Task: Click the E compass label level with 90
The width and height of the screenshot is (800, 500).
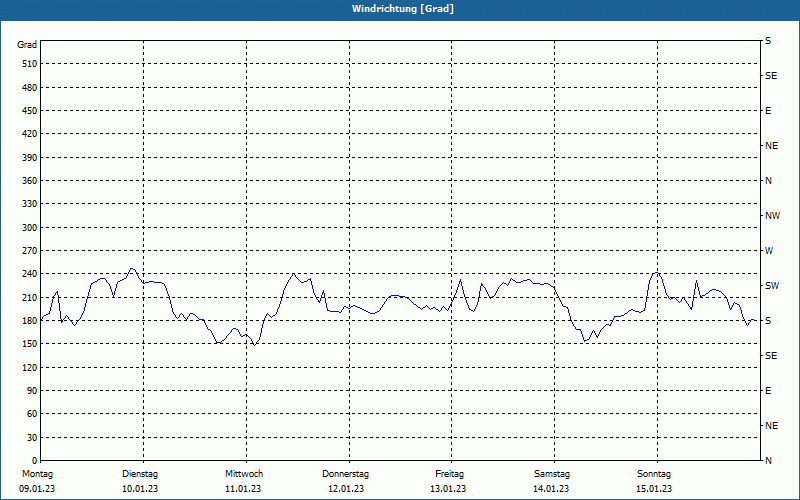Action: (768, 391)
